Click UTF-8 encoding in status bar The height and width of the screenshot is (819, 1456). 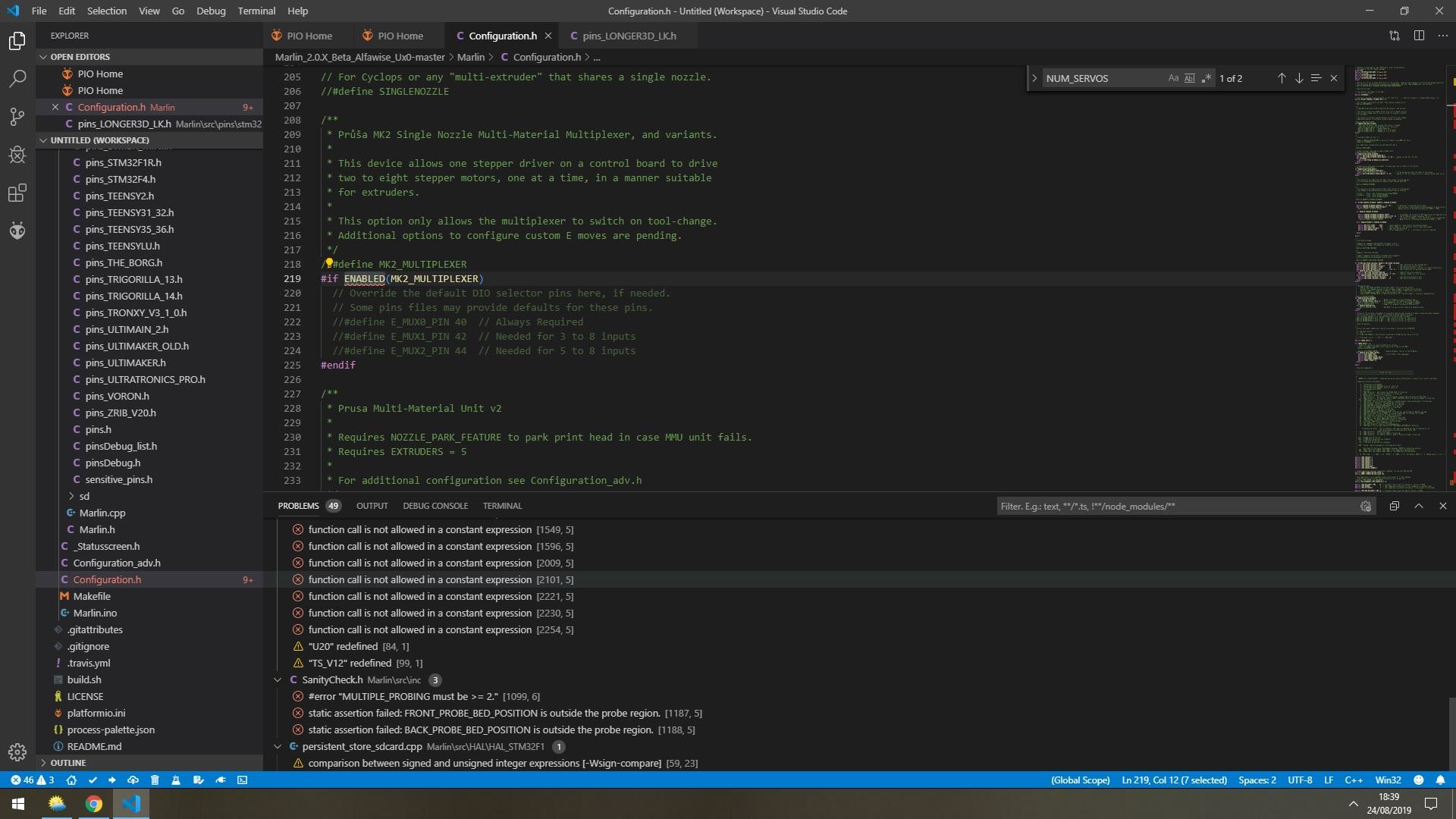pos(1300,780)
